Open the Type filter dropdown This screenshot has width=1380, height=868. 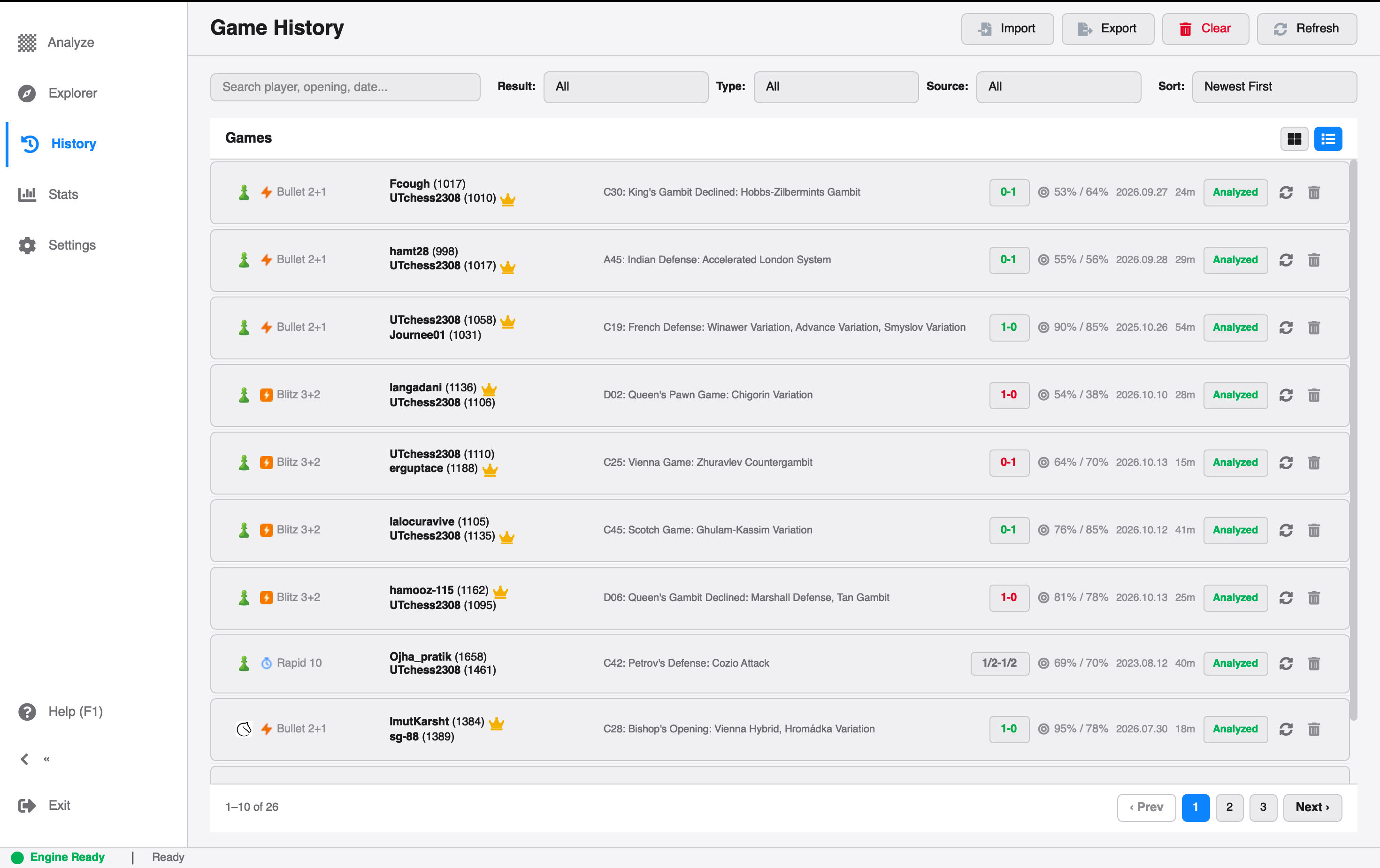pos(836,87)
